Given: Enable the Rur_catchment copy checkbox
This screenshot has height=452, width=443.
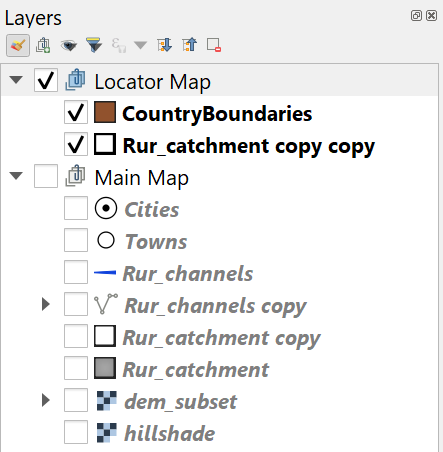Looking at the screenshot, I should (x=76, y=336).
